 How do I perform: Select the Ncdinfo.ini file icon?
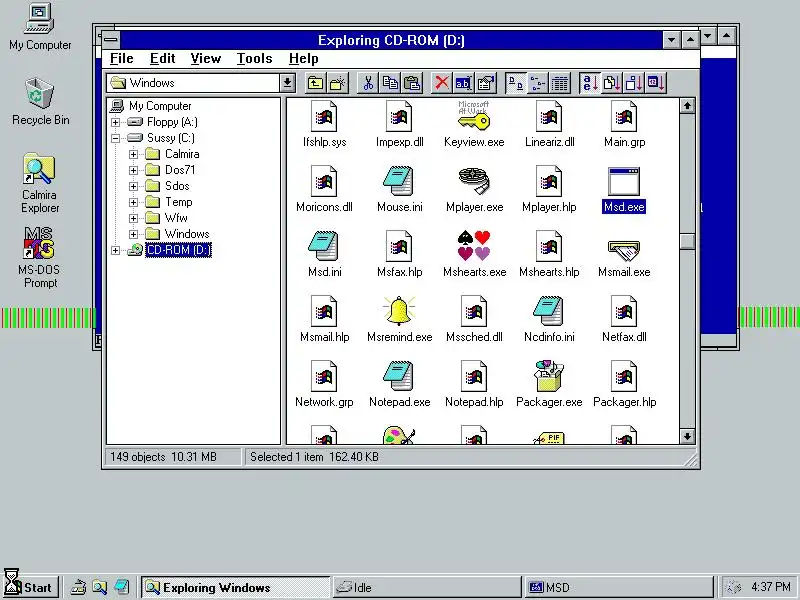[x=549, y=319]
